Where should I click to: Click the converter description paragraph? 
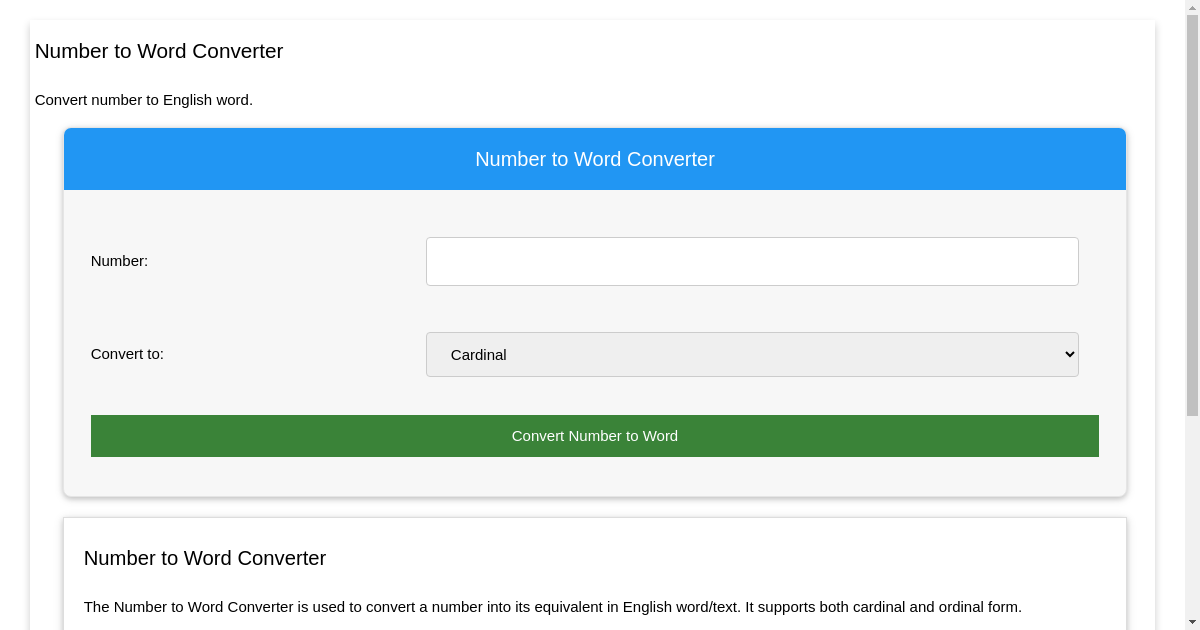tap(553, 607)
